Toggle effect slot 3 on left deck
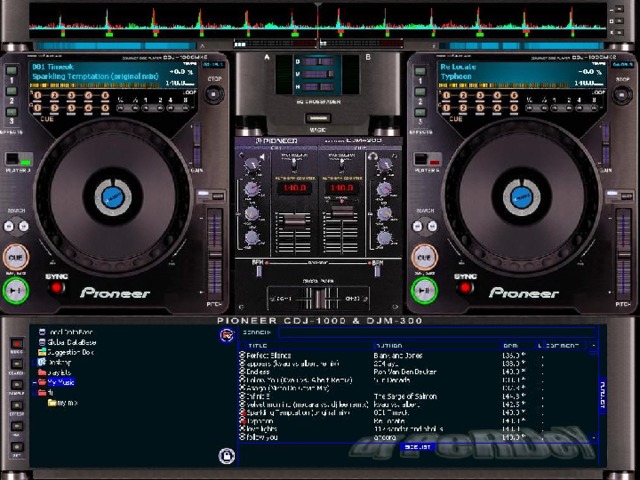The height and width of the screenshot is (480, 640). point(11,112)
